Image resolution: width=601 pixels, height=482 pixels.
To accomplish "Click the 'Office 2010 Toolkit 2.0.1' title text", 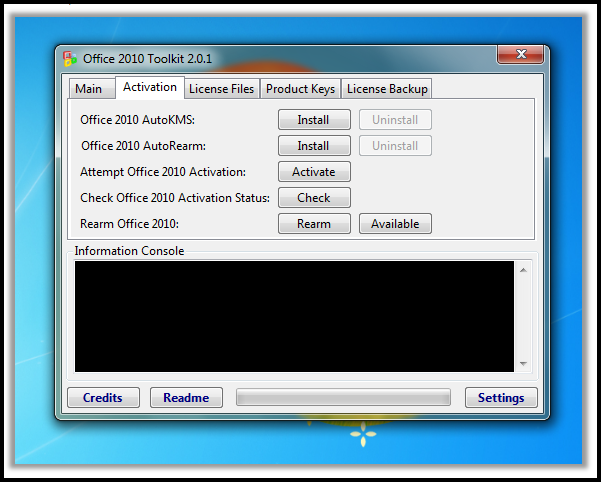I will click(x=148, y=59).
